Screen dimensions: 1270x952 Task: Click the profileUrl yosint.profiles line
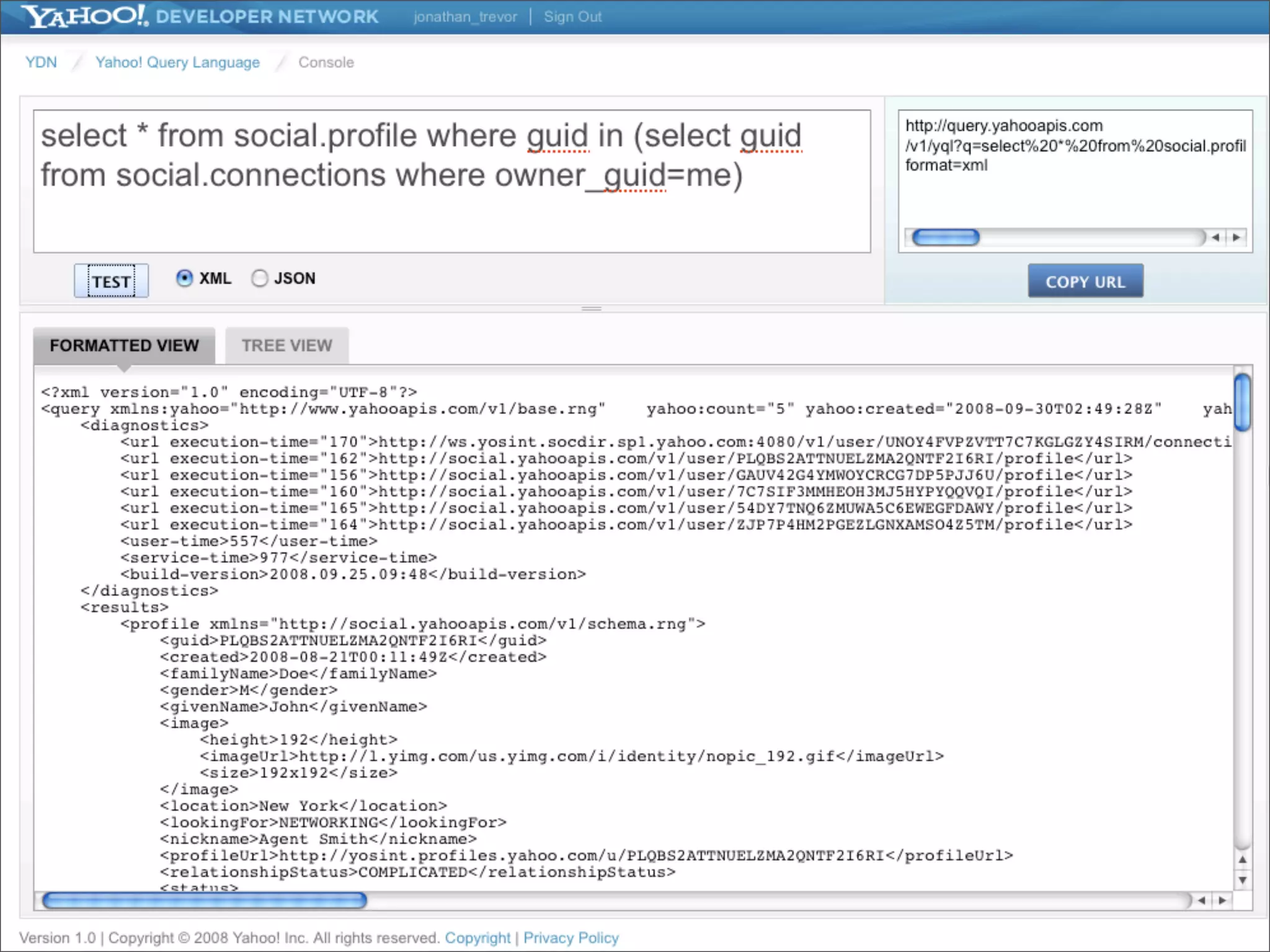coord(587,855)
